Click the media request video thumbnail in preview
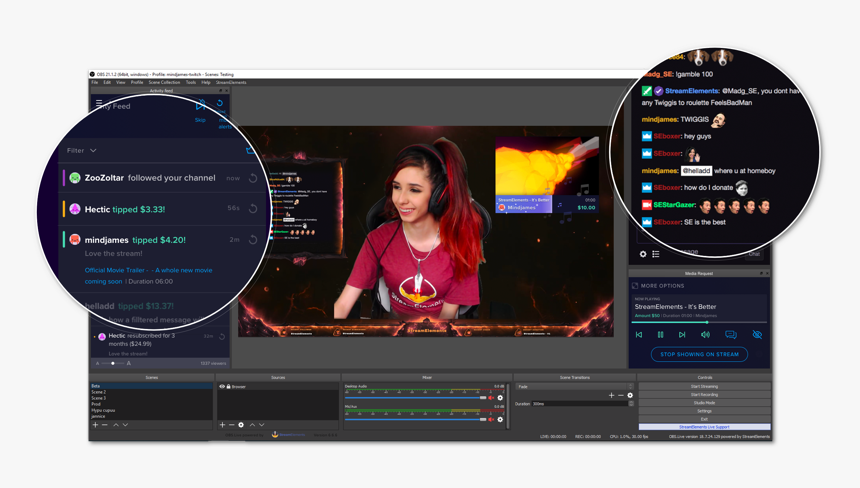The width and height of the screenshot is (860, 488). [x=546, y=166]
